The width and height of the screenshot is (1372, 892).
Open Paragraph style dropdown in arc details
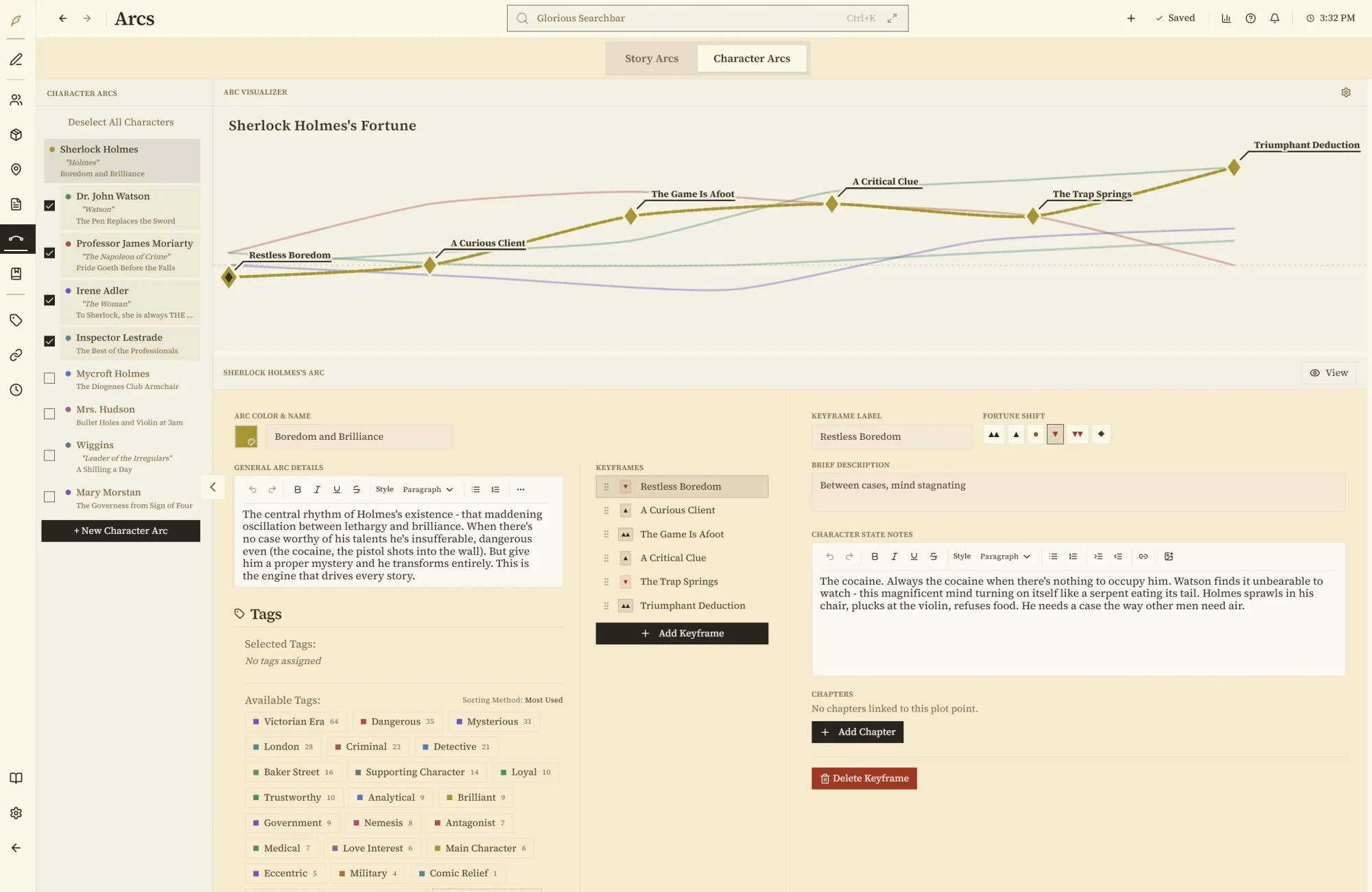428,490
